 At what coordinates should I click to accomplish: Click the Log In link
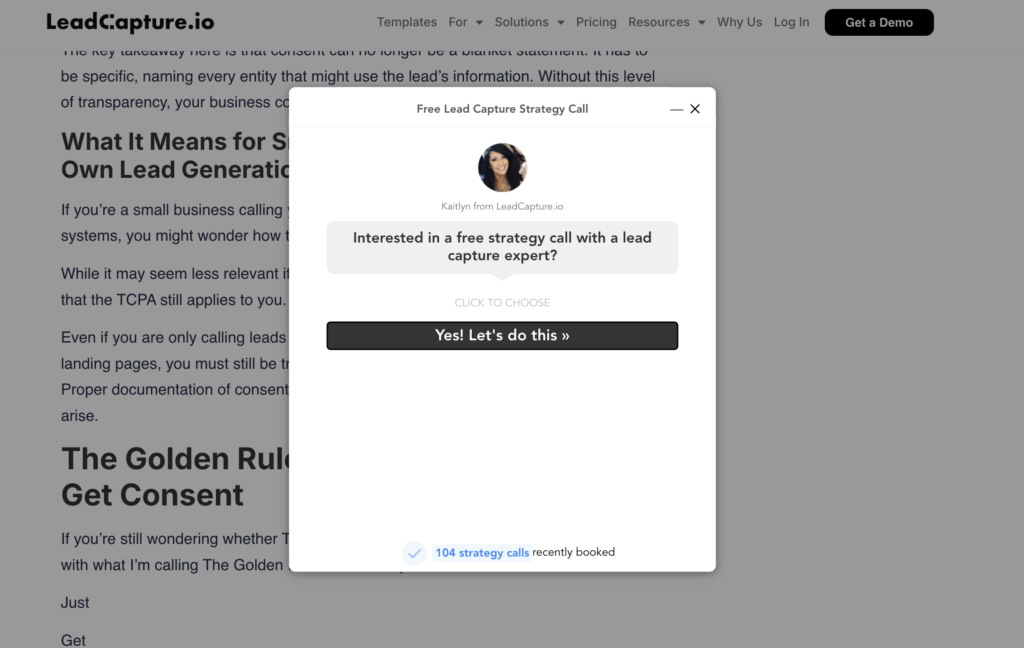(792, 22)
